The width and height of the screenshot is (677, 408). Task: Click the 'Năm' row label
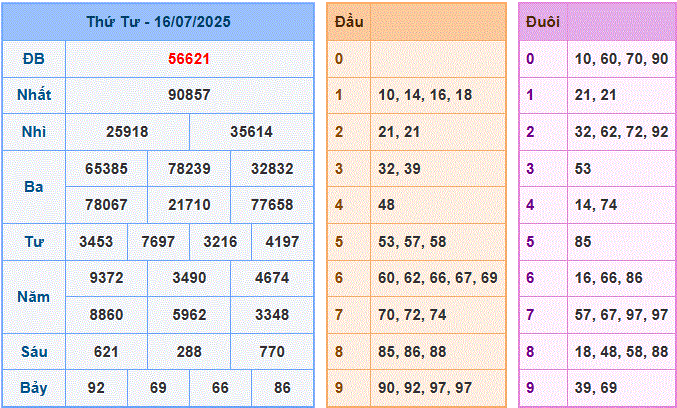point(34,297)
